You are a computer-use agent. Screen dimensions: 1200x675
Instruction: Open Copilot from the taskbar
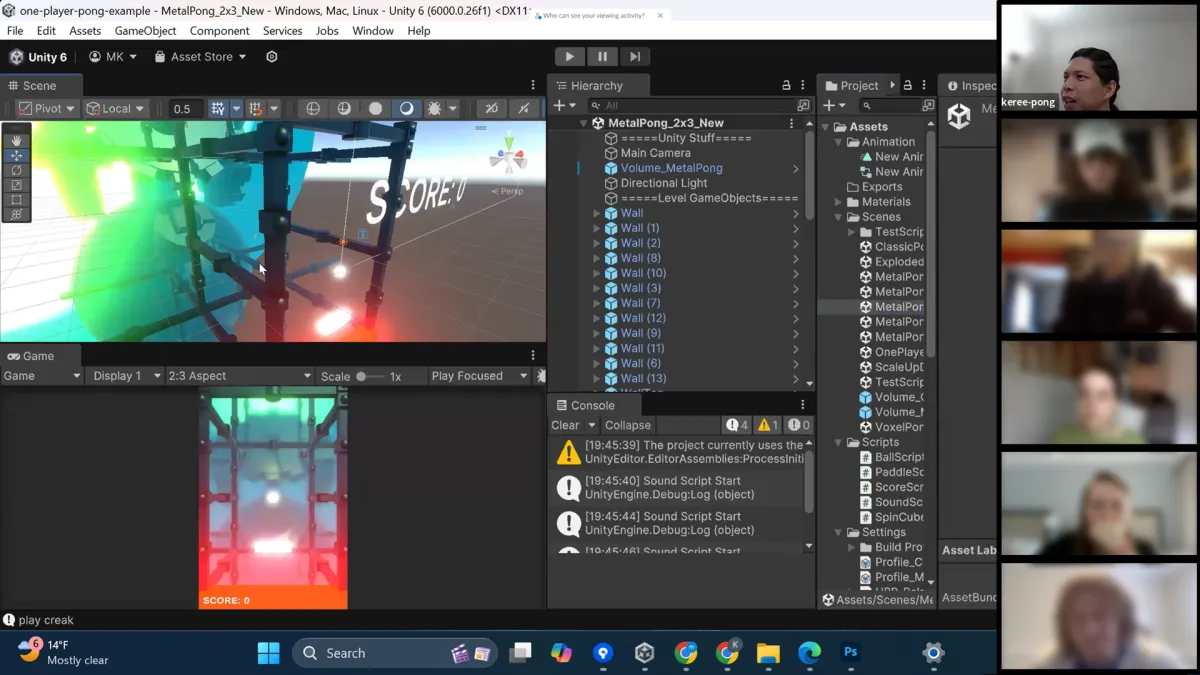(x=561, y=653)
